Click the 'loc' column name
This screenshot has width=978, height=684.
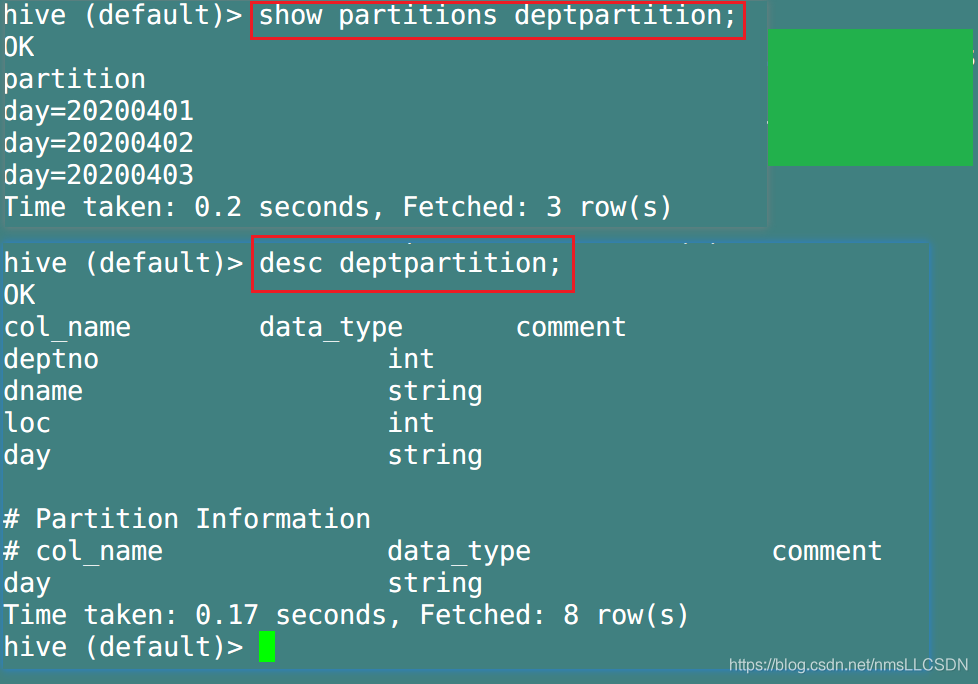pos(27,423)
